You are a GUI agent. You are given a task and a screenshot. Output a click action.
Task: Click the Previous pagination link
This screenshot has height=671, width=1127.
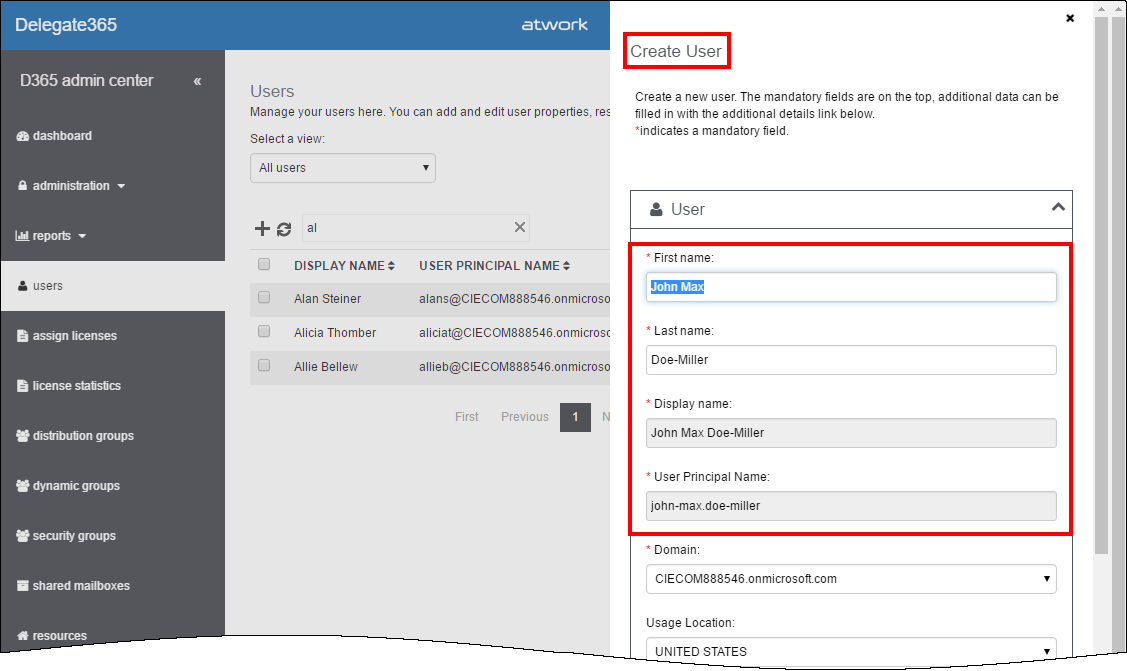click(525, 417)
